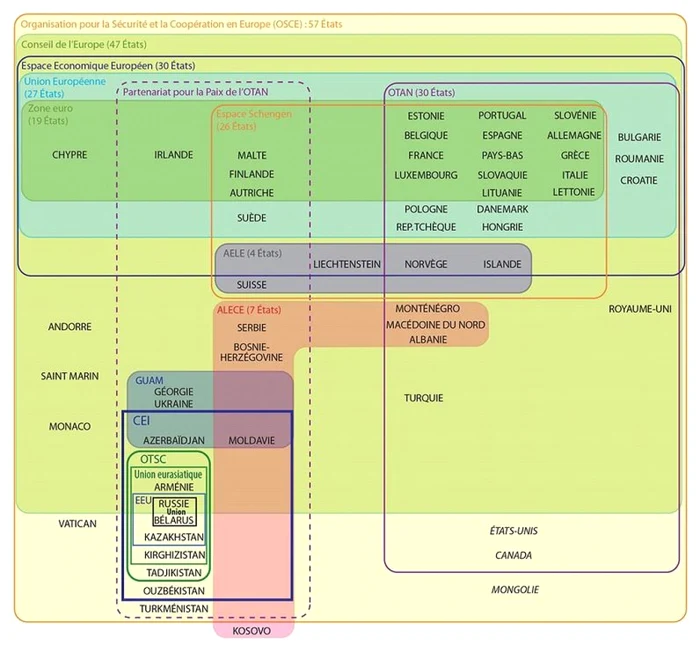The width and height of the screenshot is (700, 647).
Task: Click MOLDAVIE in the diagram
Action: (x=252, y=441)
